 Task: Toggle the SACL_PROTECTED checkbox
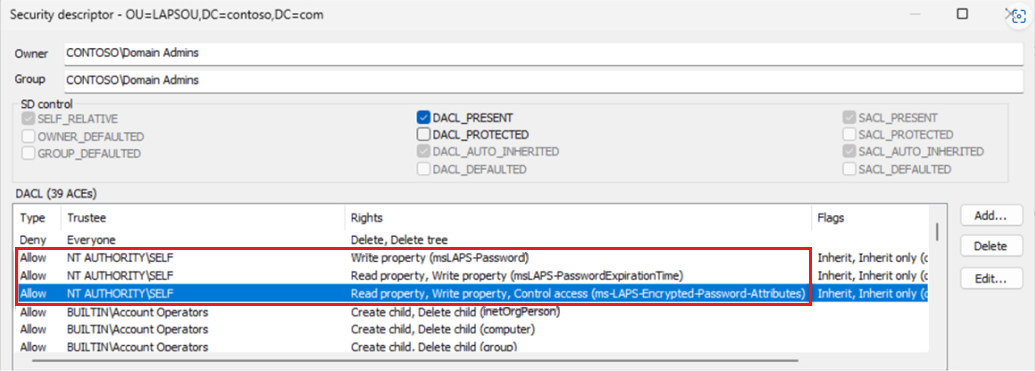[850, 135]
